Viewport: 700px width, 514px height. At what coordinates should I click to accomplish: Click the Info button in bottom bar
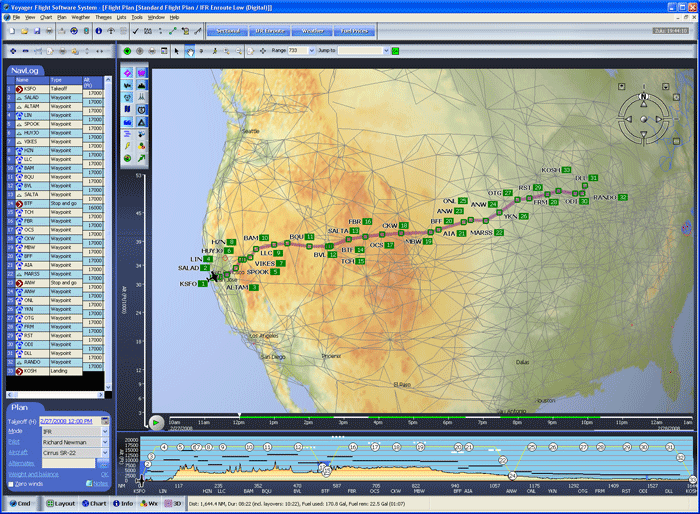123,504
